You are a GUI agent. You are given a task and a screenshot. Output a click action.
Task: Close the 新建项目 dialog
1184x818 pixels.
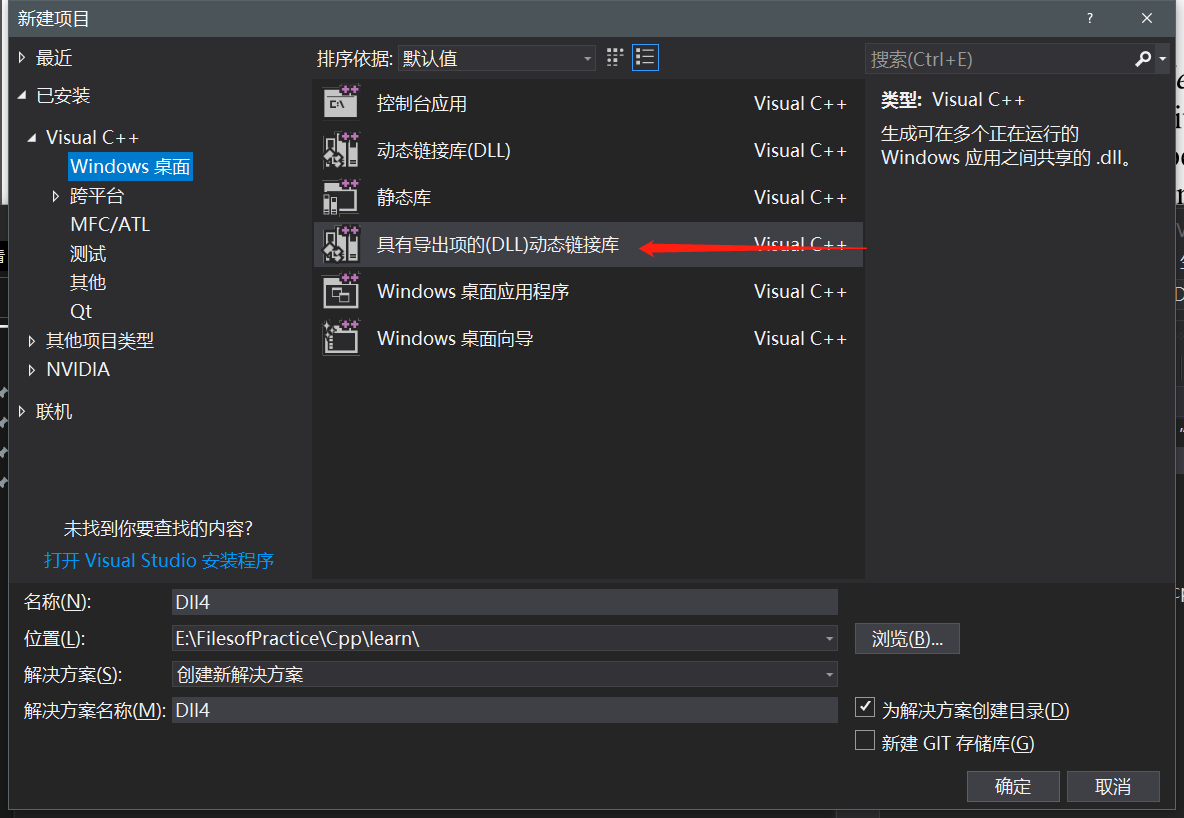[1146, 18]
